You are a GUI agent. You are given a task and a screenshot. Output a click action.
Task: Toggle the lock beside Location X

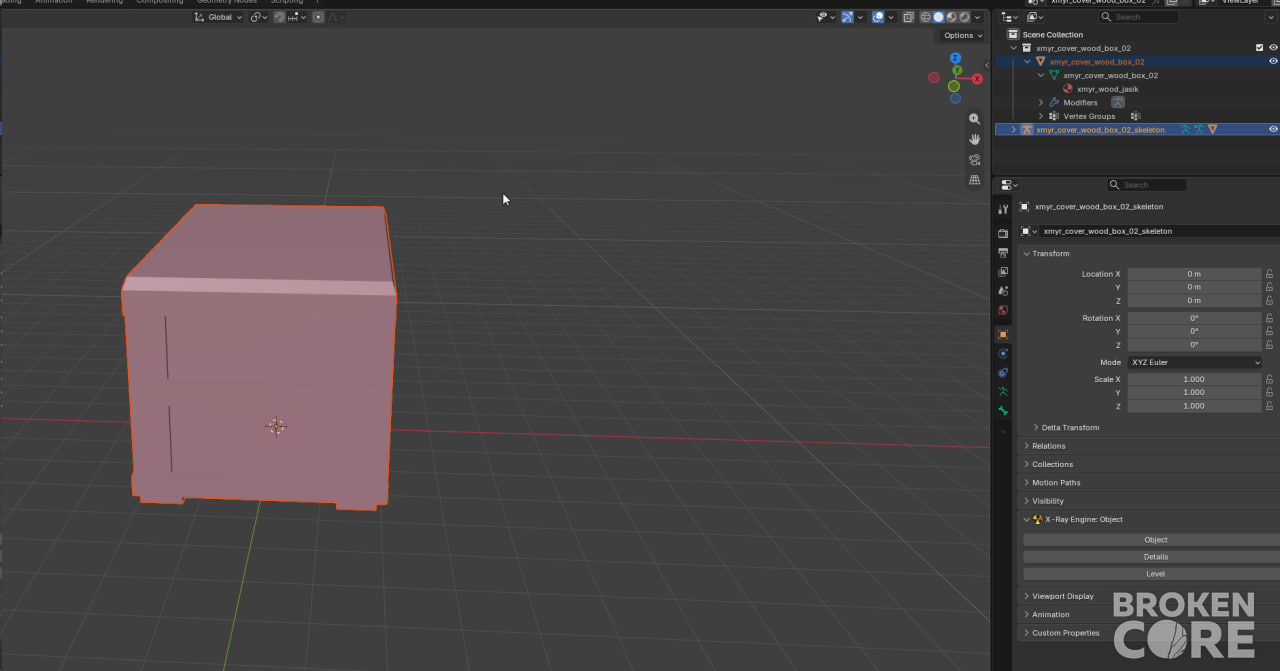(1269, 274)
